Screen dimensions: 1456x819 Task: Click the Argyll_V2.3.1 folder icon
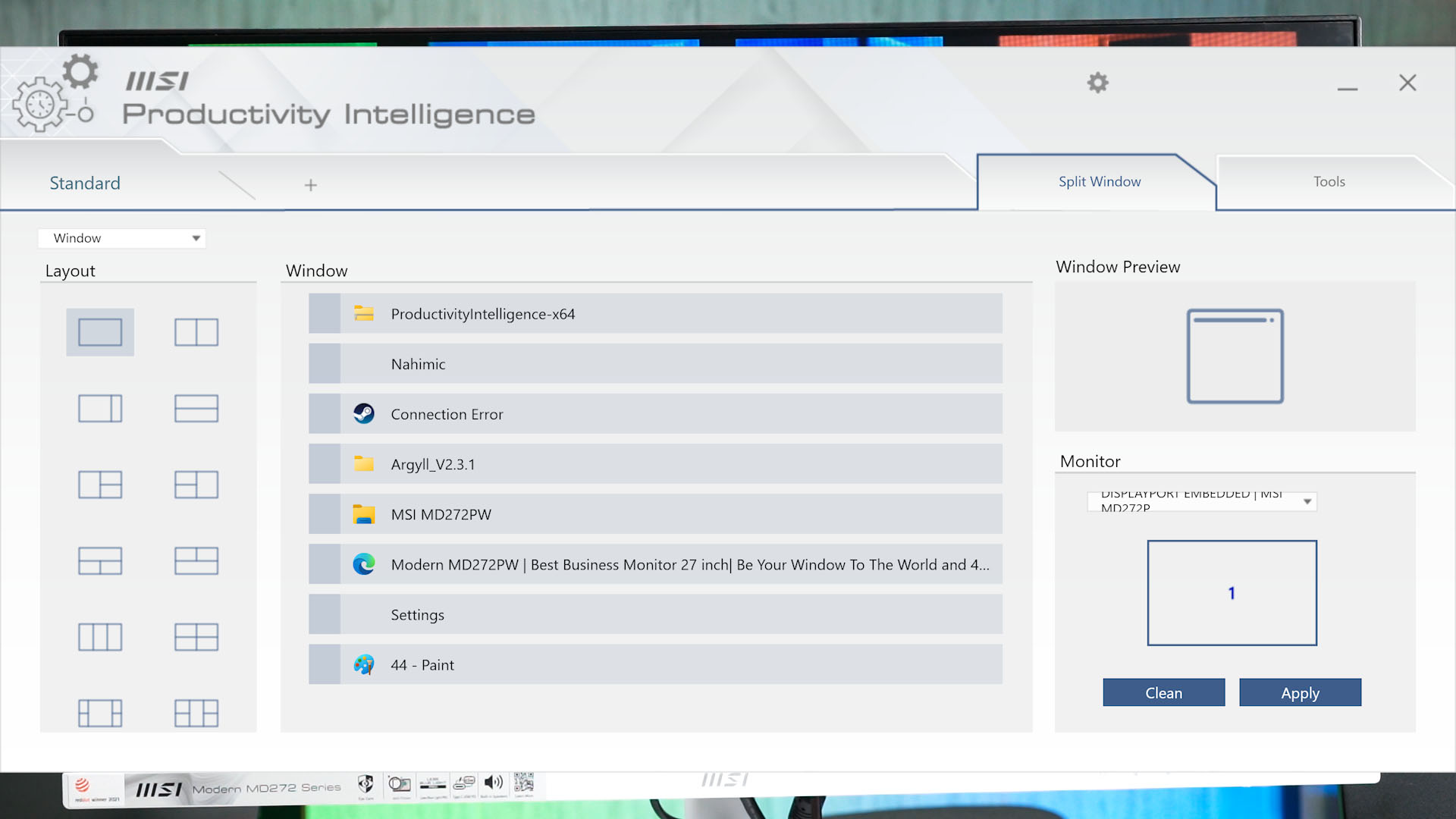364,463
